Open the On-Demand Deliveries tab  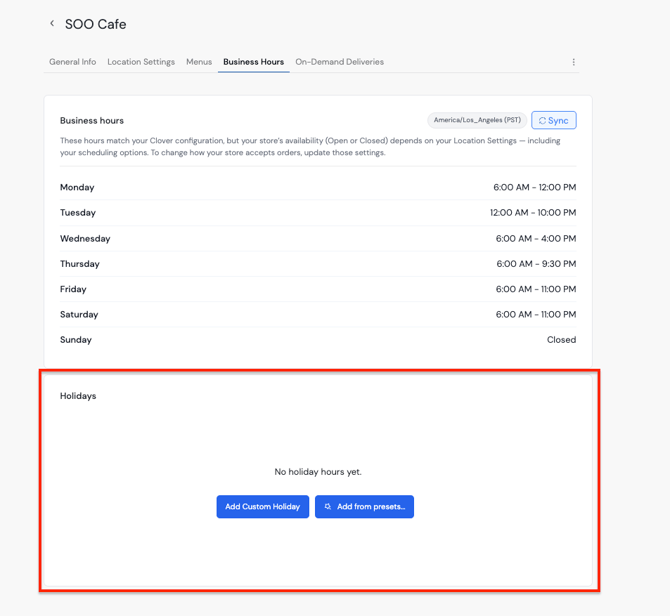339,62
